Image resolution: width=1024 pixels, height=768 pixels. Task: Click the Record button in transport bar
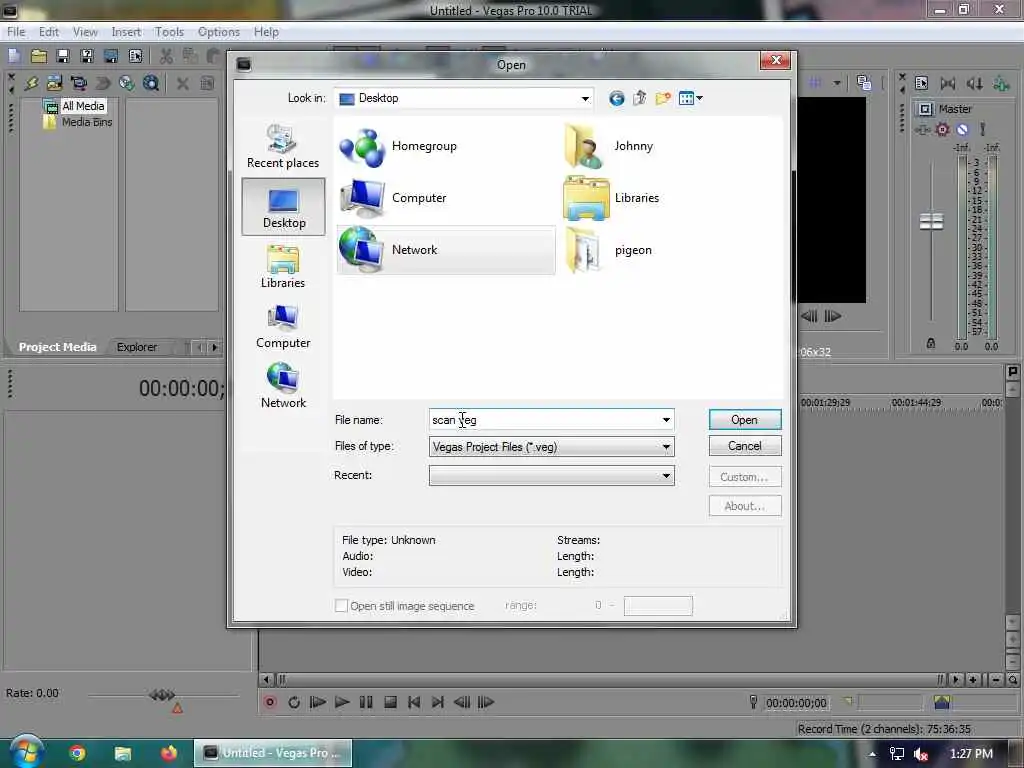[270, 702]
